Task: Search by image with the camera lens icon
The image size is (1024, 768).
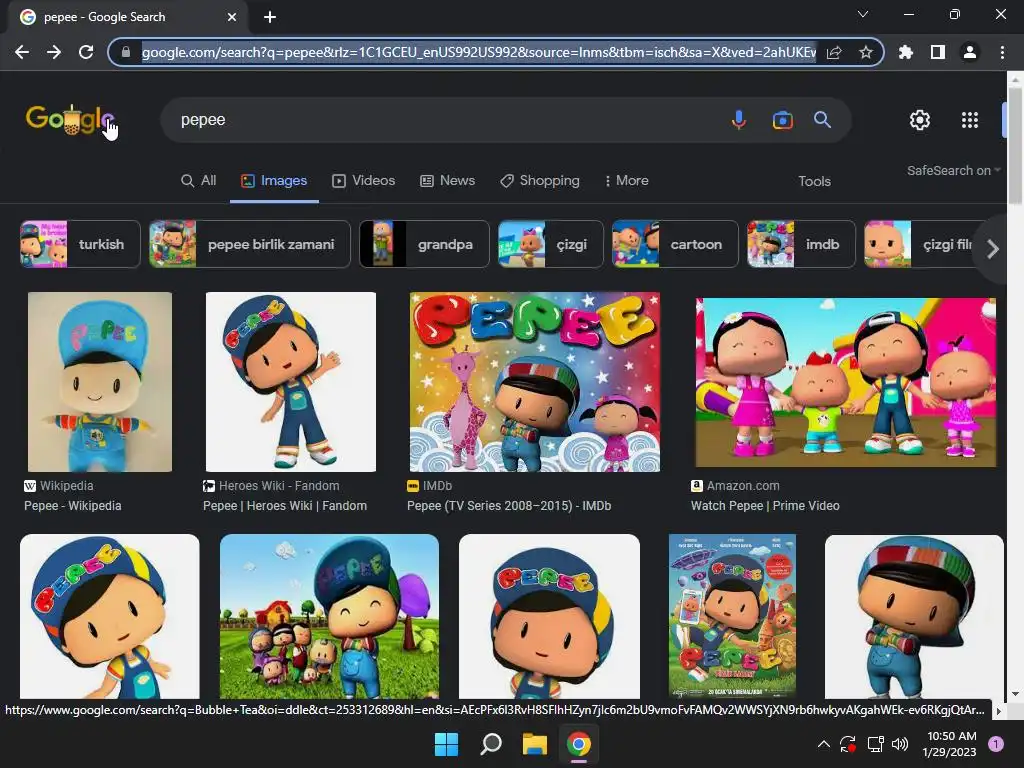Action: pyautogui.click(x=782, y=120)
